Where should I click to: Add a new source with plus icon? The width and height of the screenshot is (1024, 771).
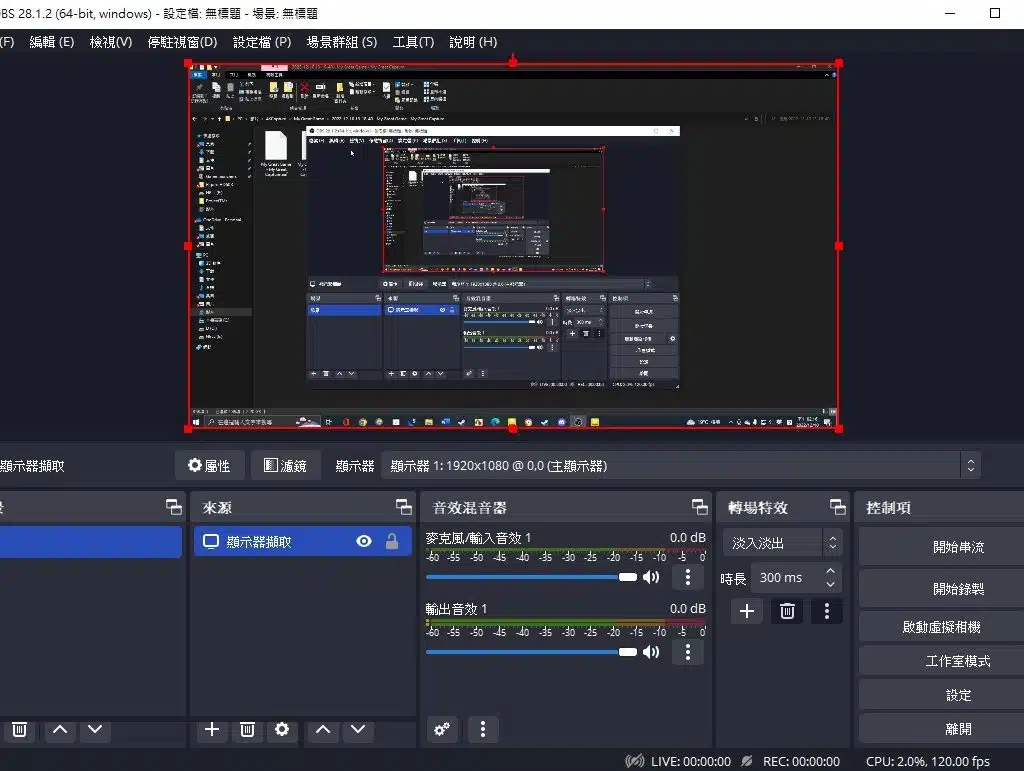tap(211, 730)
